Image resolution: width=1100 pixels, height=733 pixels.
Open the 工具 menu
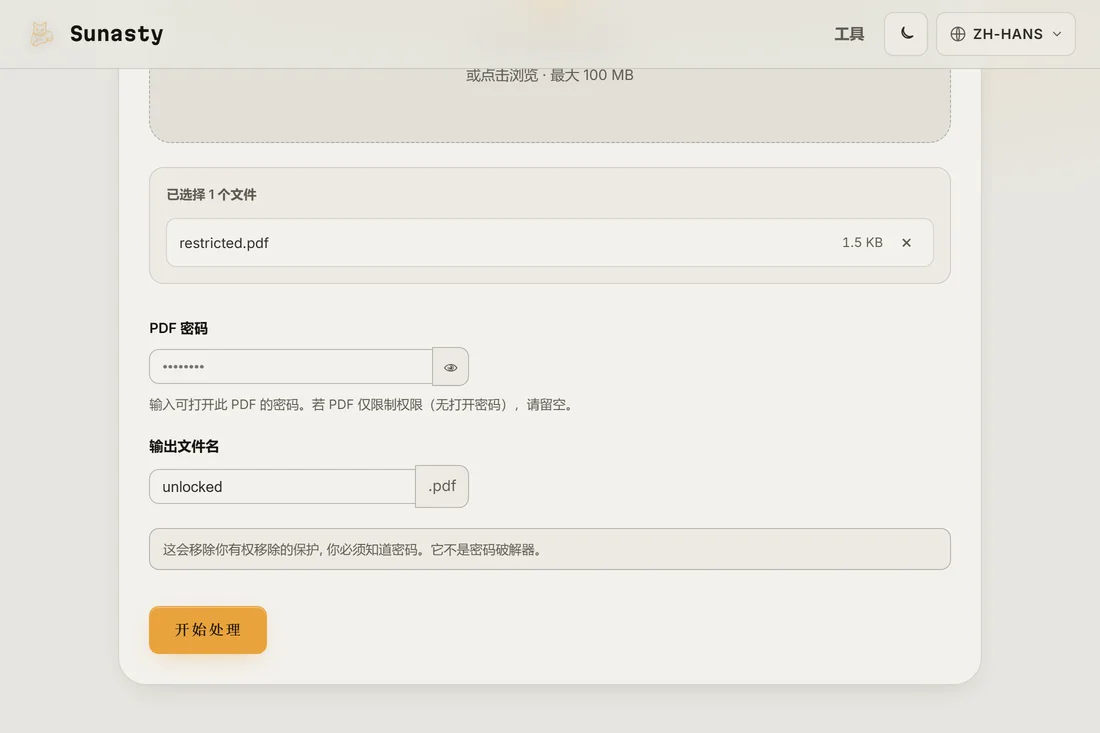(x=849, y=34)
